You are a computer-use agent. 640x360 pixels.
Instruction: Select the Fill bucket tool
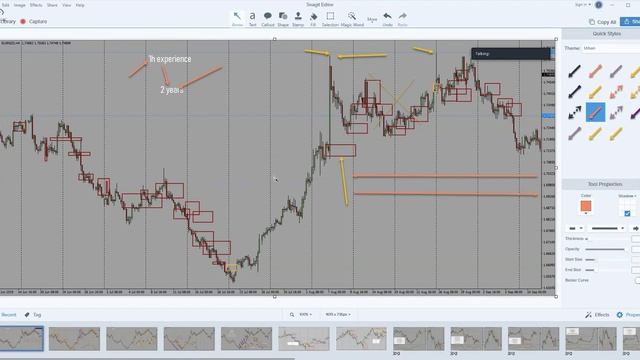pyautogui.click(x=313, y=19)
